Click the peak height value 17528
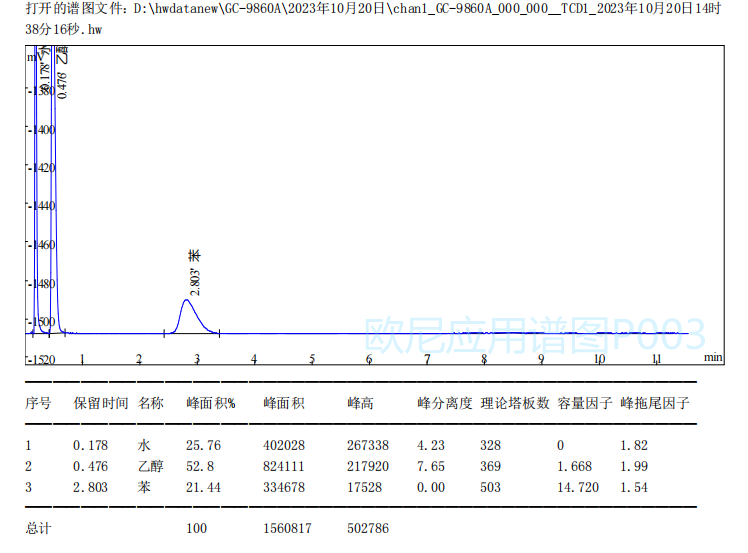Screen dimensions: 748x553 tap(366, 487)
